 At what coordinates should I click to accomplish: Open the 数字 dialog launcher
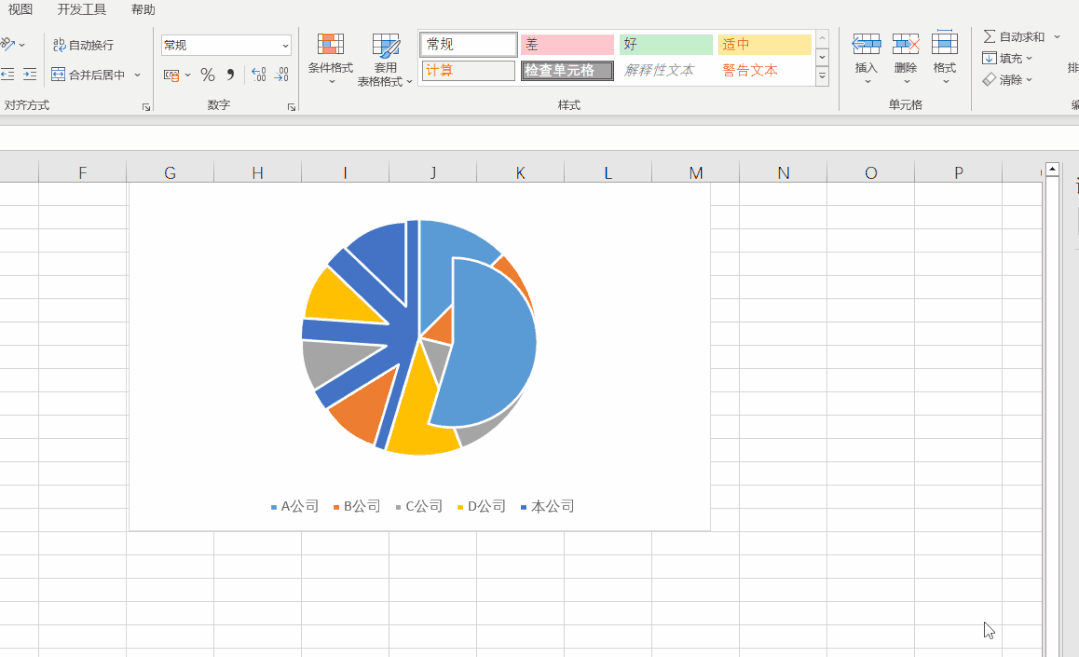point(292,107)
